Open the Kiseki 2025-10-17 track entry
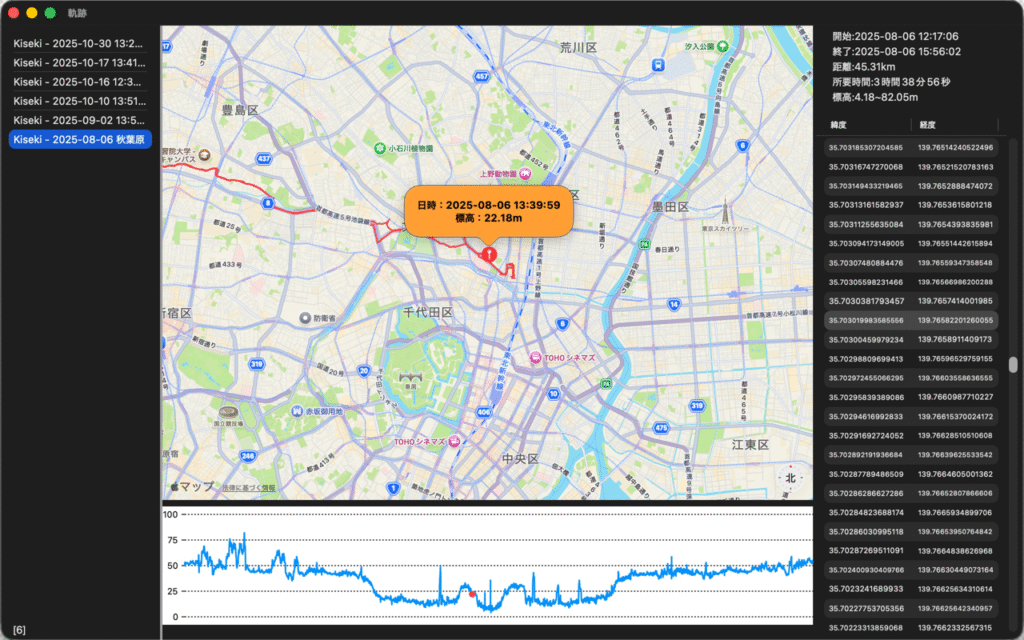1024x640 pixels. tap(79, 63)
